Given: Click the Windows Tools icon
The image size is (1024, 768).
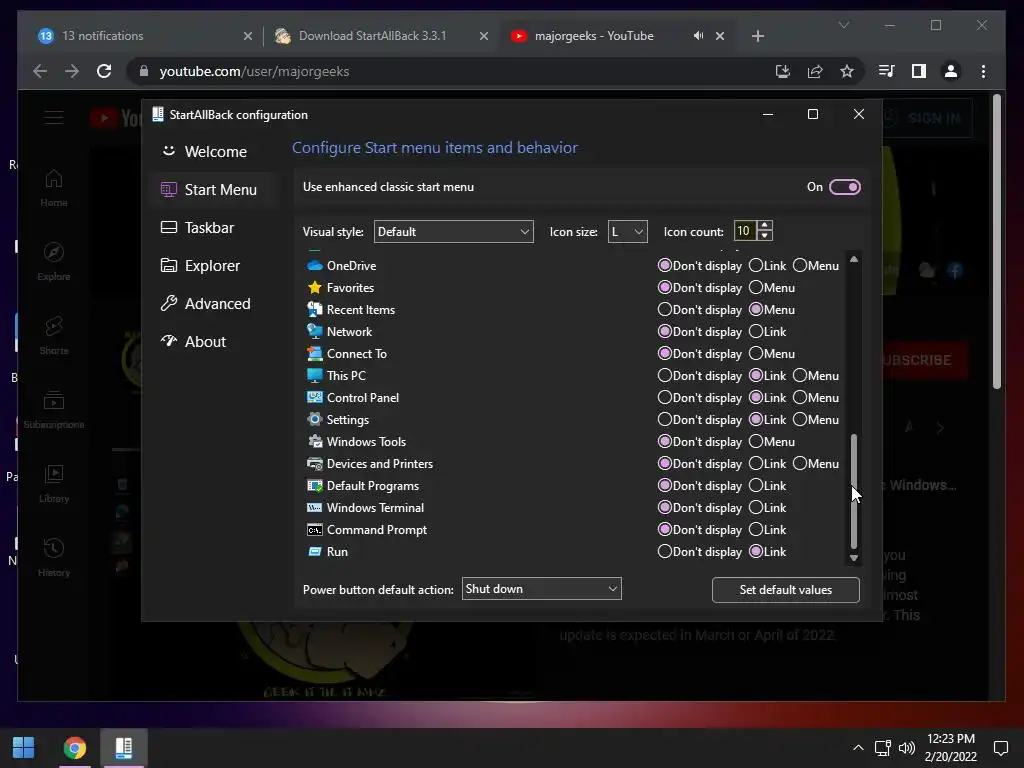Looking at the screenshot, I should coord(315,441).
